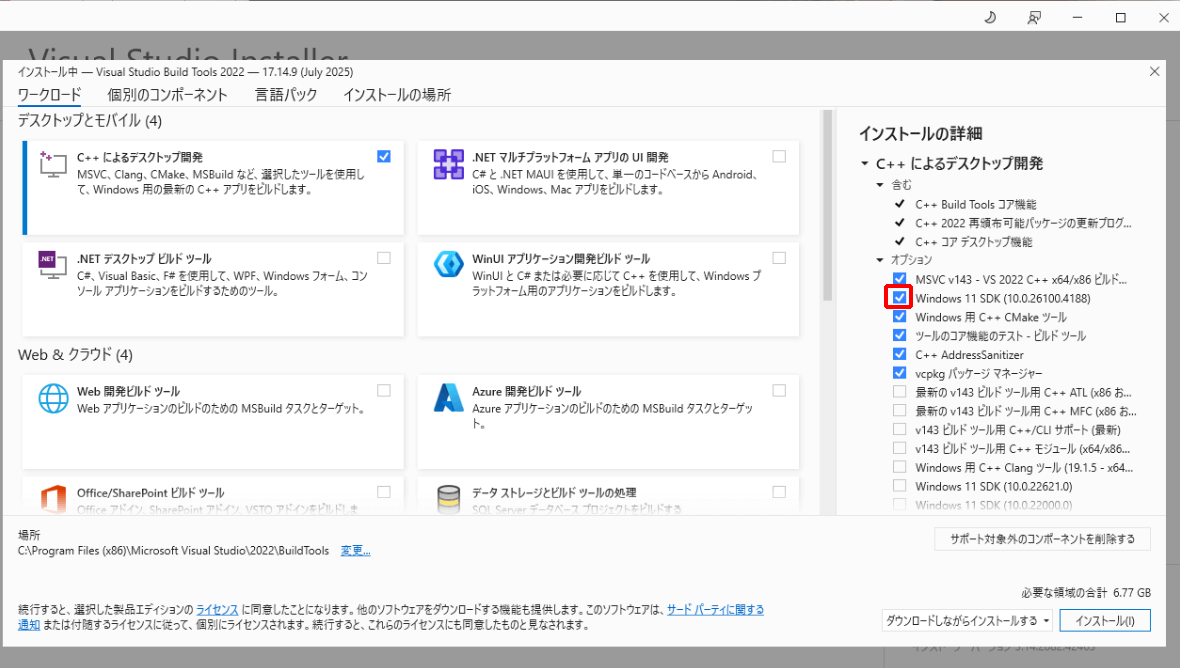Check the Office/SharePoint ビルド ツール workload
The width and height of the screenshot is (1180, 668).
384,492
